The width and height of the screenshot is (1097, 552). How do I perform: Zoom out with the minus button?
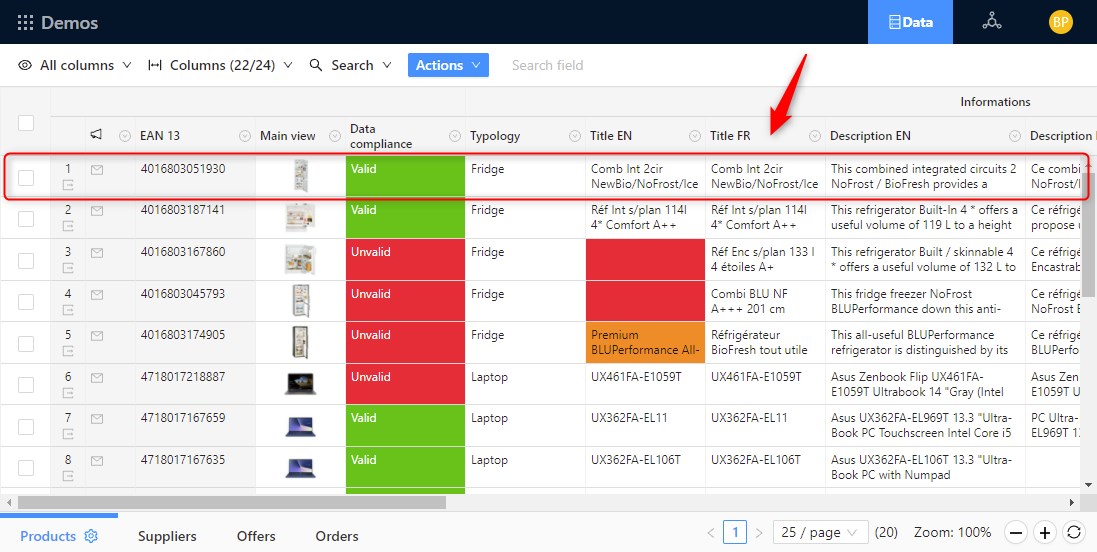(1015, 533)
